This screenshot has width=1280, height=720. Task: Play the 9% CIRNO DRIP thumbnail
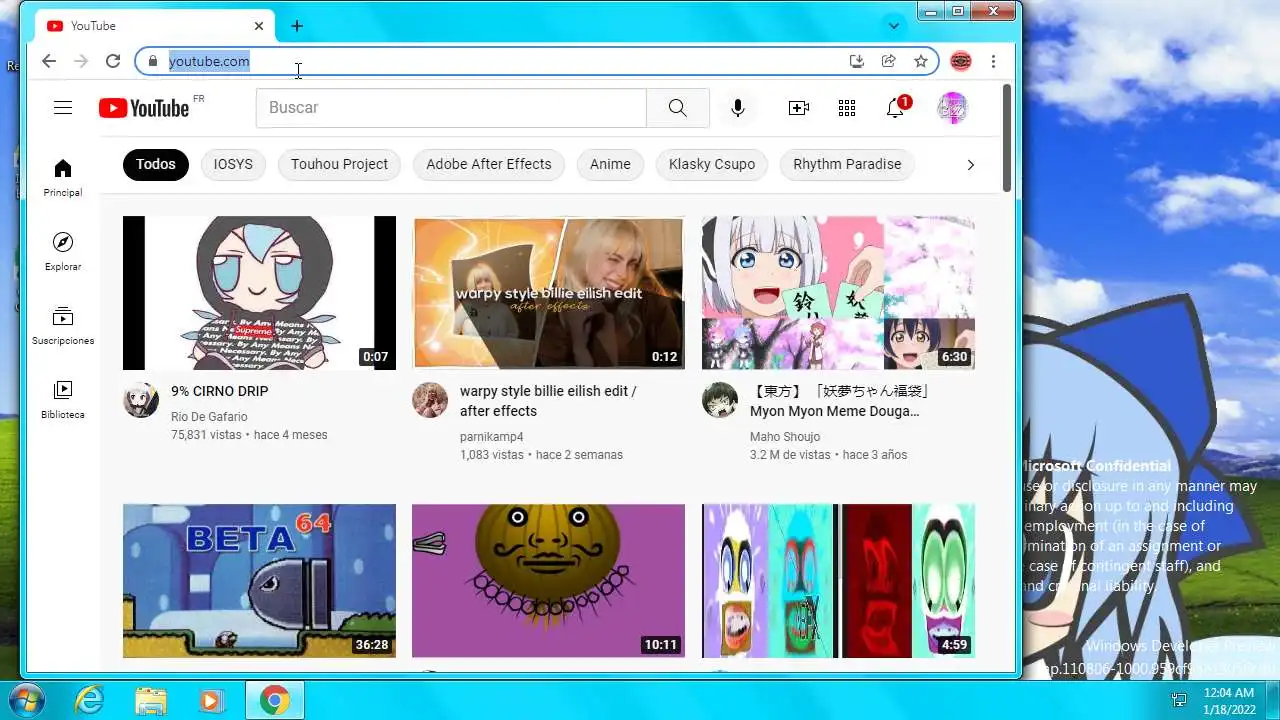259,293
